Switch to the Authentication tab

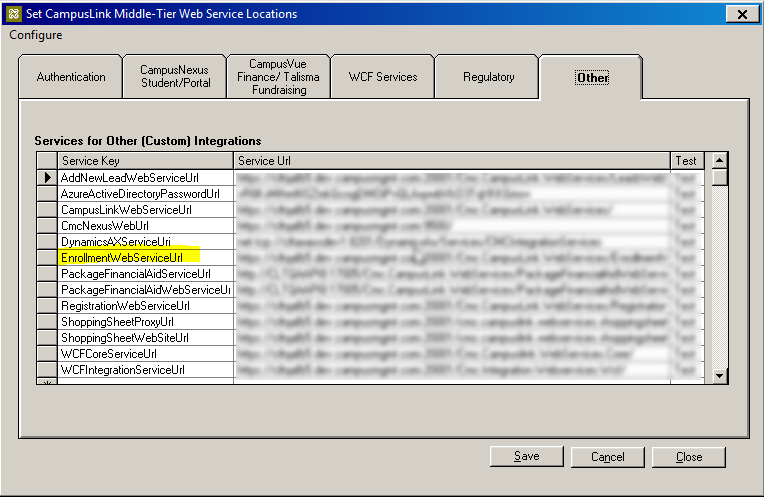click(71, 77)
